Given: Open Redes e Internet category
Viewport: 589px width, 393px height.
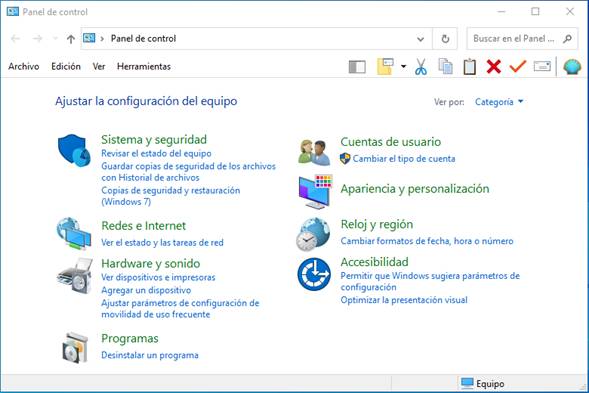Looking at the screenshot, I should [x=143, y=226].
